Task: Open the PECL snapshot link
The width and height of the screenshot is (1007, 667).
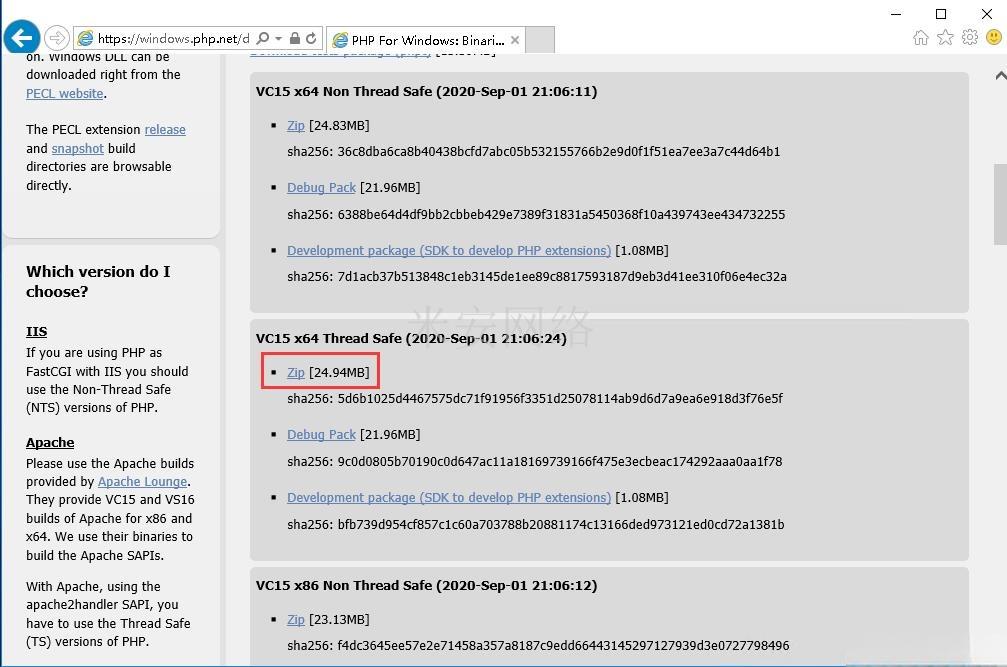Action: pyautogui.click(x=78, y=148)
